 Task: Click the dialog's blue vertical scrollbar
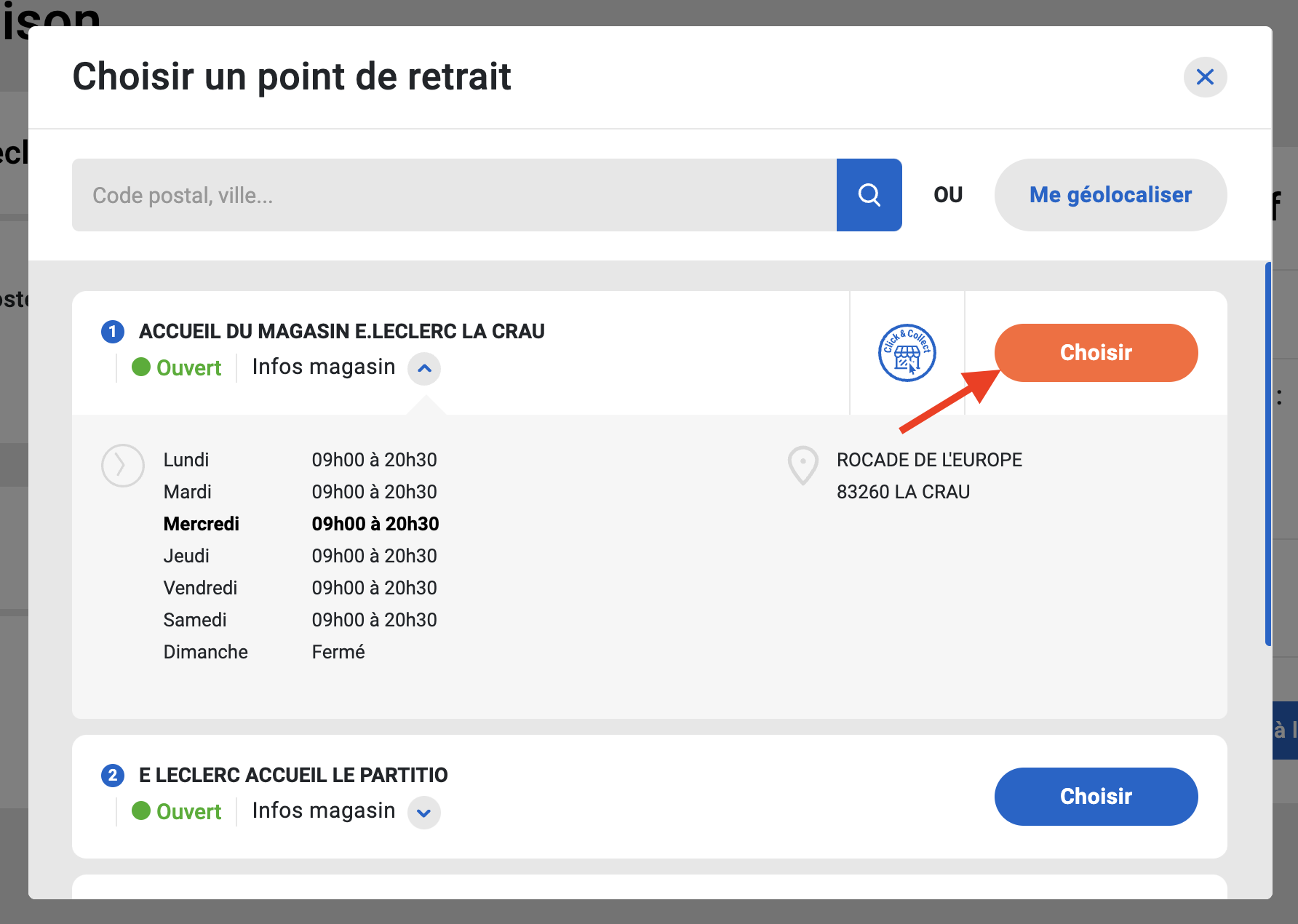(1268, 454)
